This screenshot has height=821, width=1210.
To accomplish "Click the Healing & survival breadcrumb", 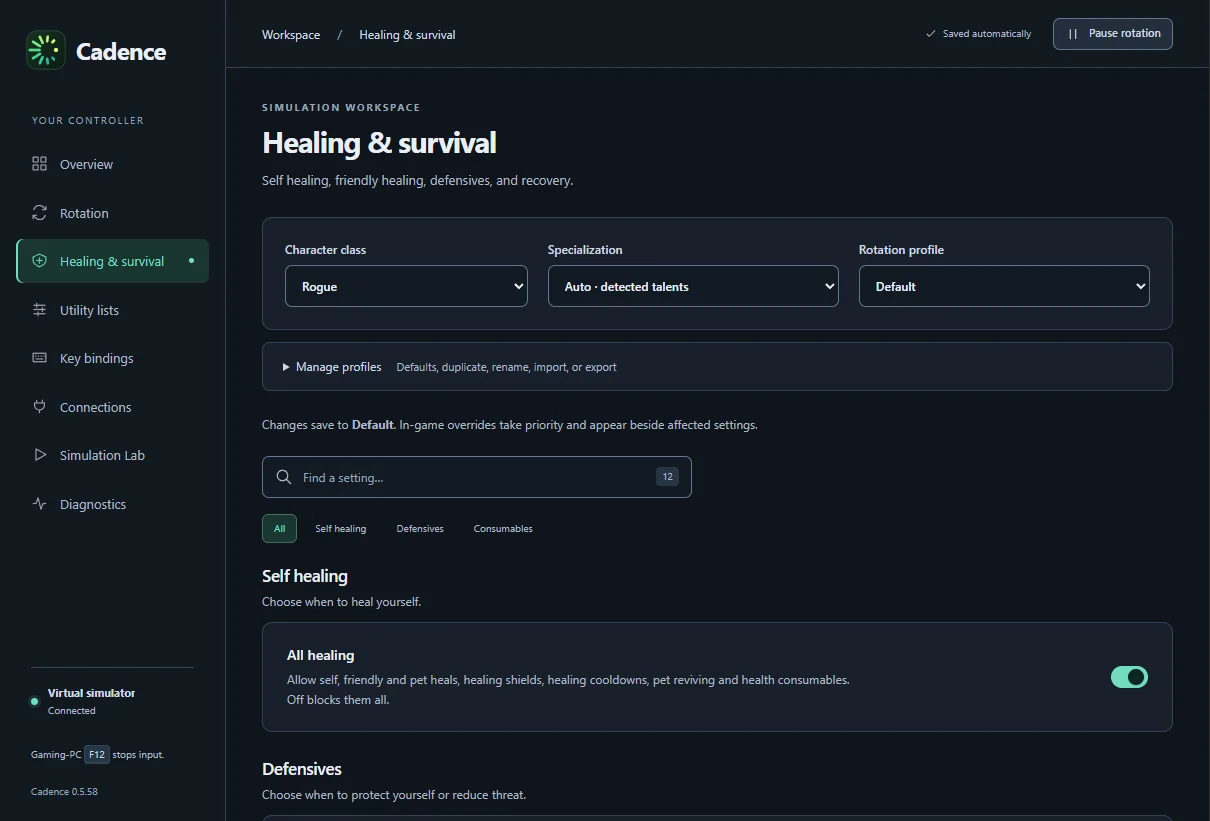I will point(407,35).
